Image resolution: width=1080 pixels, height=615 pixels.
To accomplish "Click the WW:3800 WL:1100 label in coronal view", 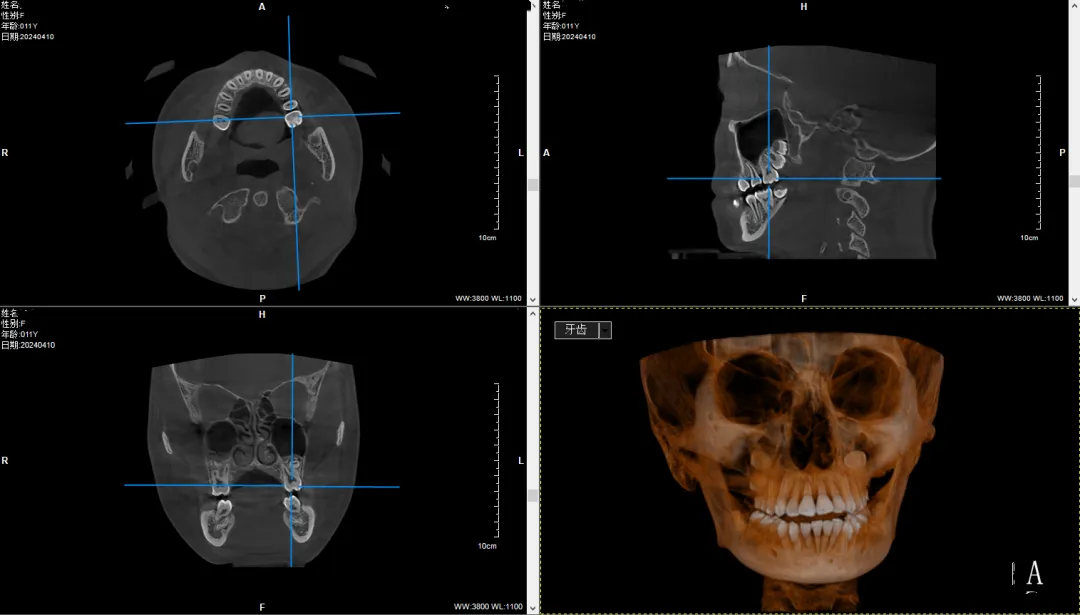I will click(488, 606).
